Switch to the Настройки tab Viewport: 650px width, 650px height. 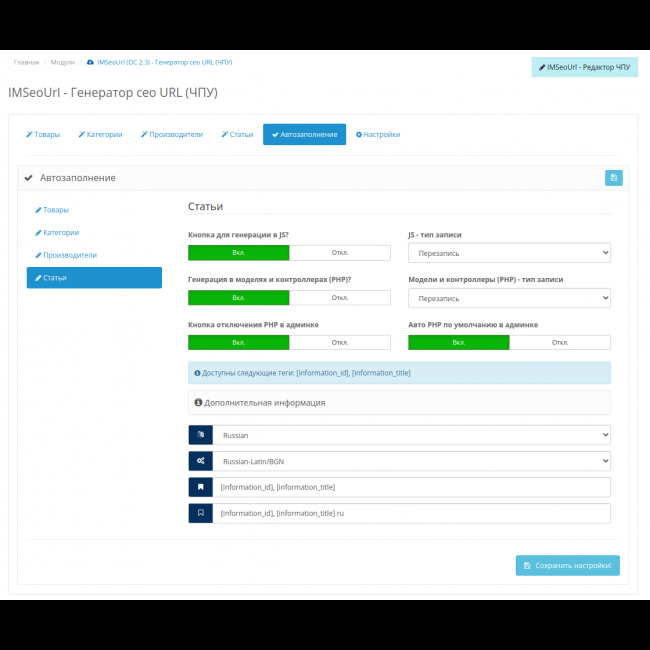click(378, 134)
